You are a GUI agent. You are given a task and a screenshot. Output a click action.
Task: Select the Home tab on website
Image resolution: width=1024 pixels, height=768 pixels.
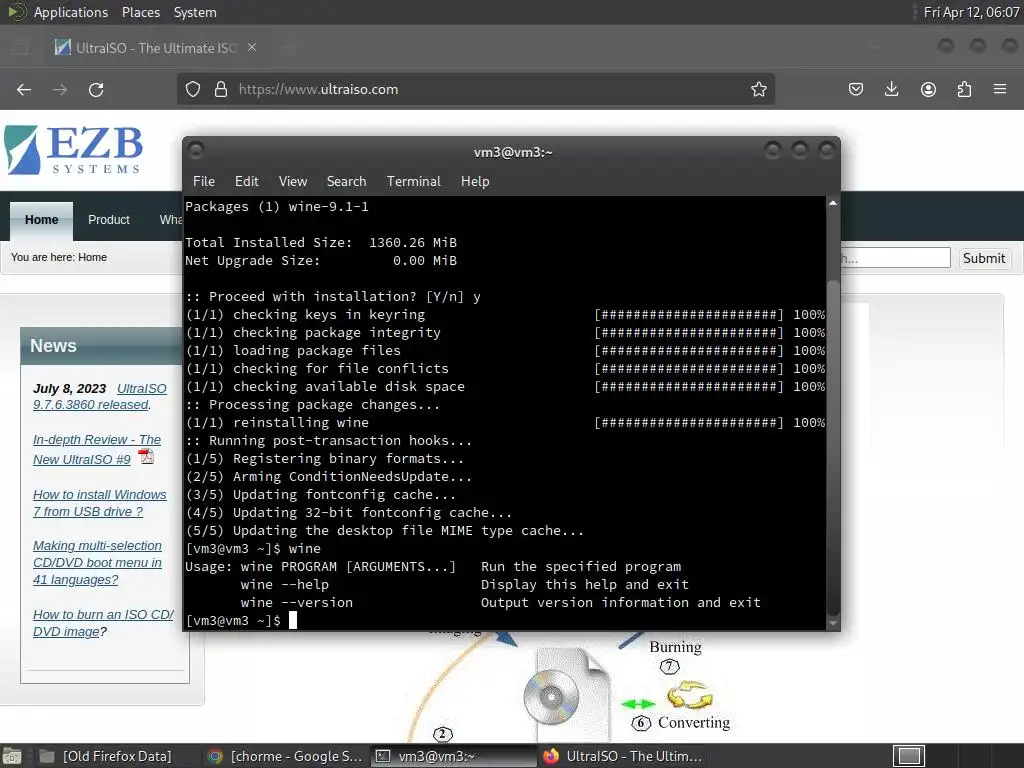click(41, 220)
